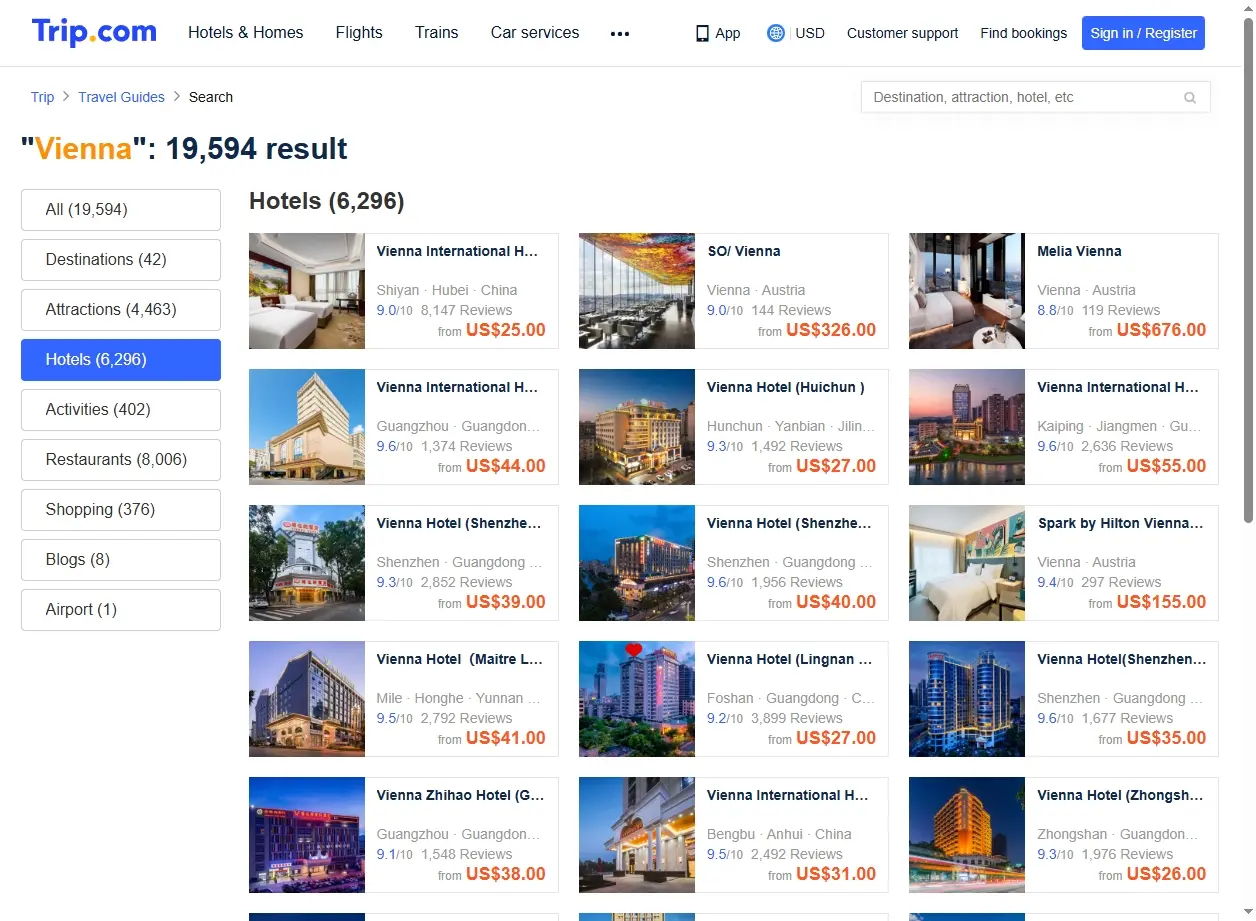Click 8,147 Reviews text
1256x921 pixels.
click(x=467, y=310)
